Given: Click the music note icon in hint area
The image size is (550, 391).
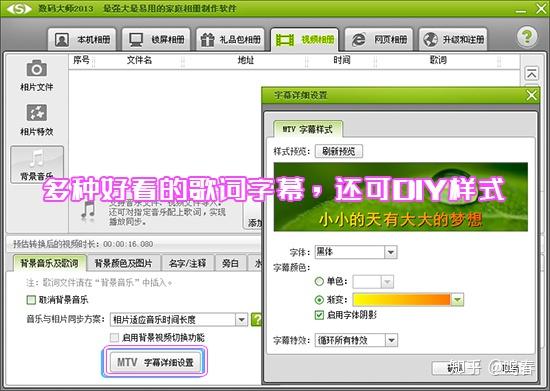Looking at the screenshot, I should coord(88,212).
